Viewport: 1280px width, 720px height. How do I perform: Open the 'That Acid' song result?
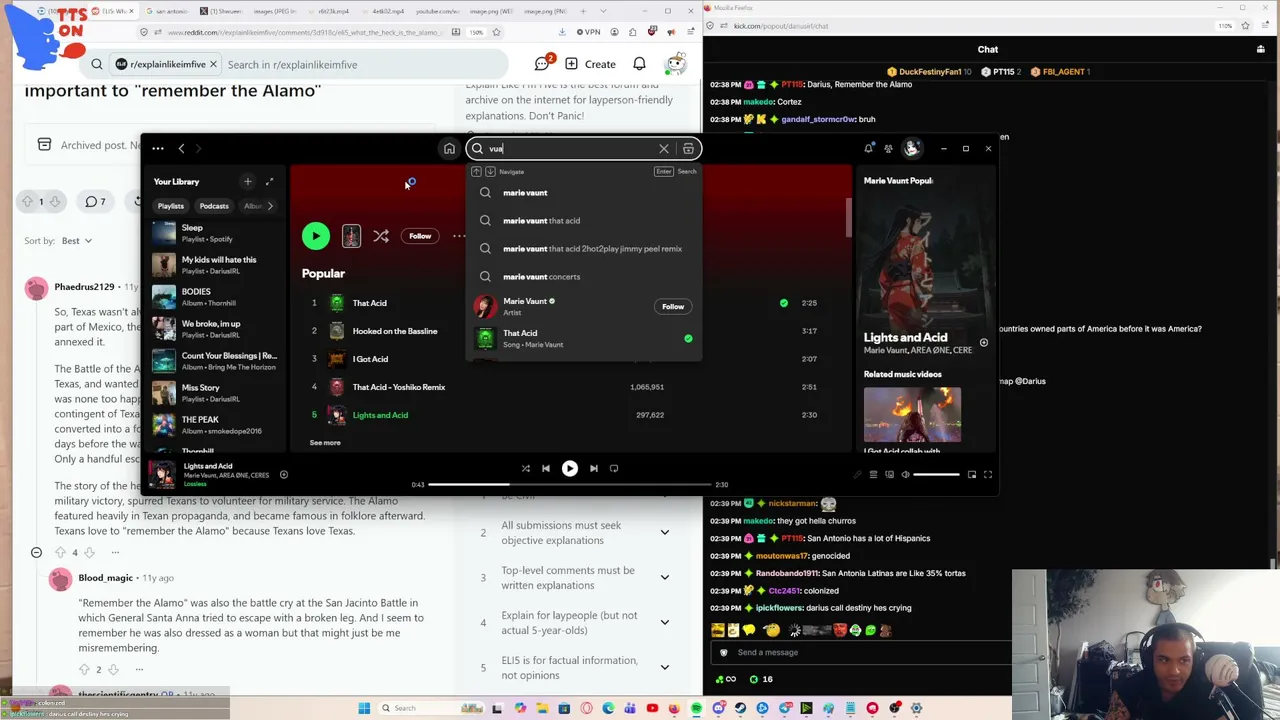point(584,339)
